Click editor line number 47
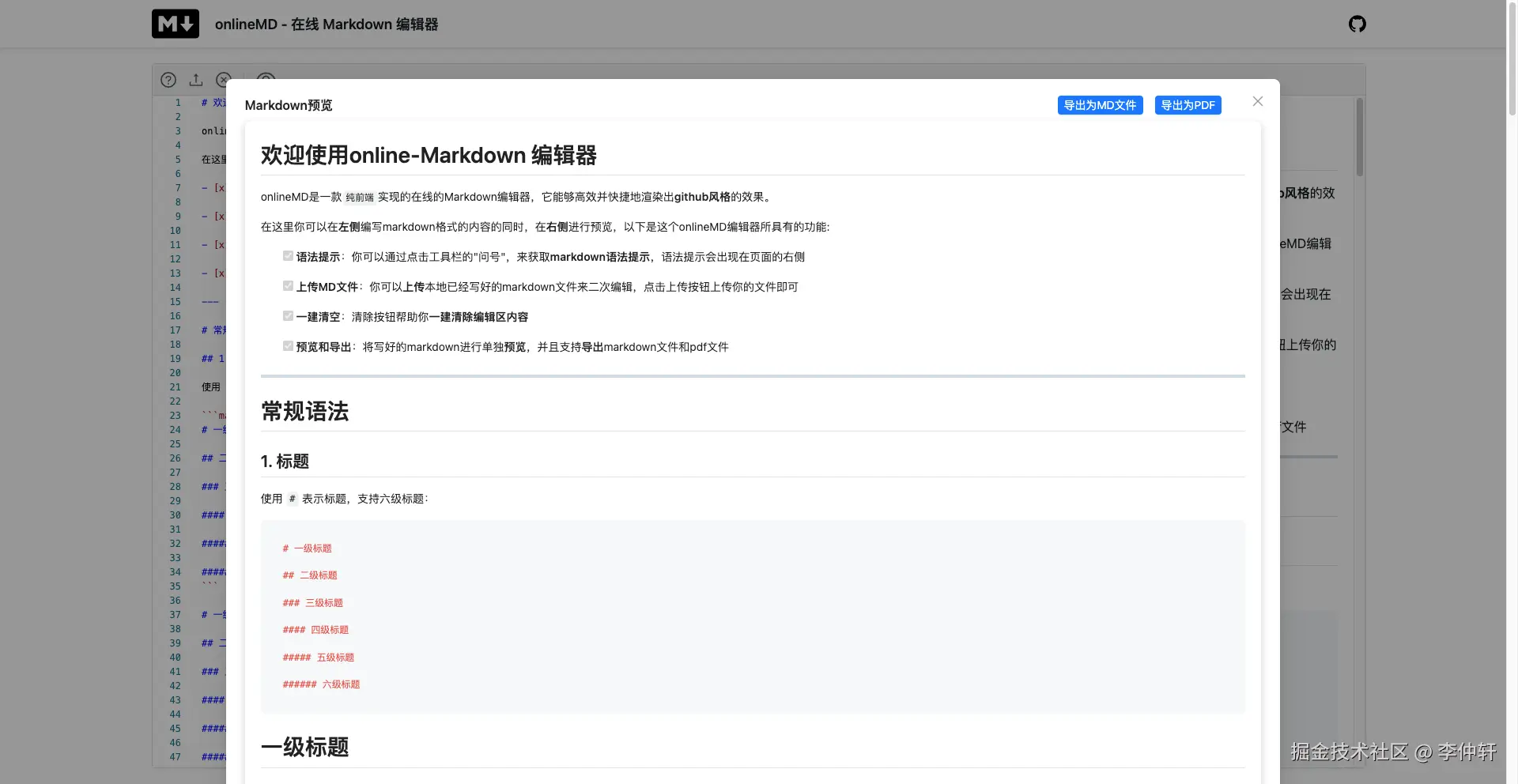The width and height of the screenshot is (1518, 784). [x=175, y=757]
